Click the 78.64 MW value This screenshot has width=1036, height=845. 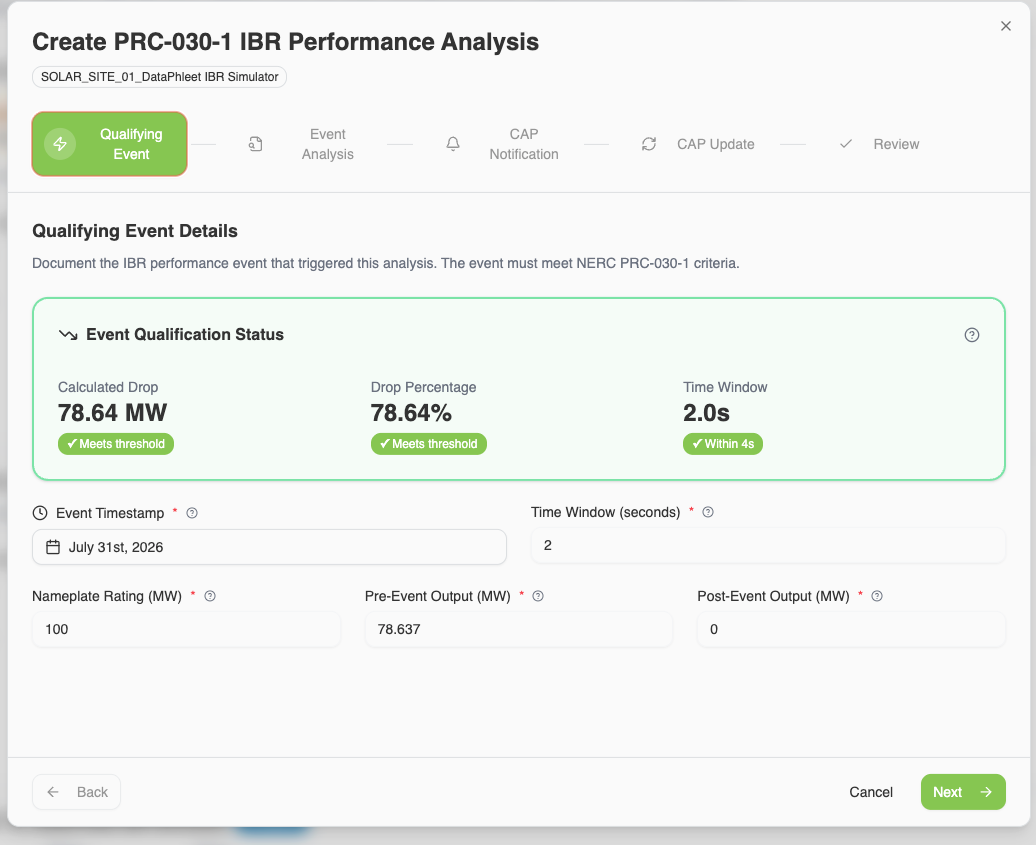(112, 413)
